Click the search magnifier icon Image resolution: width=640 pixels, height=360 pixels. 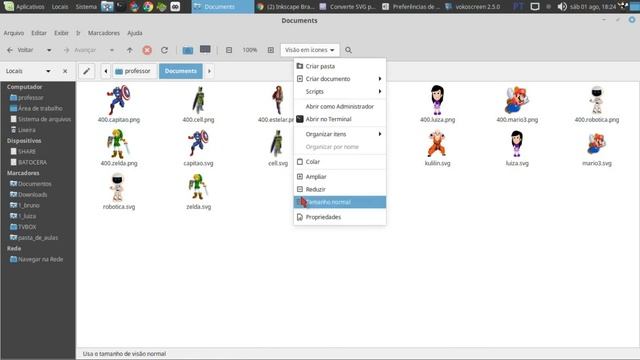[x=348, y=50]
